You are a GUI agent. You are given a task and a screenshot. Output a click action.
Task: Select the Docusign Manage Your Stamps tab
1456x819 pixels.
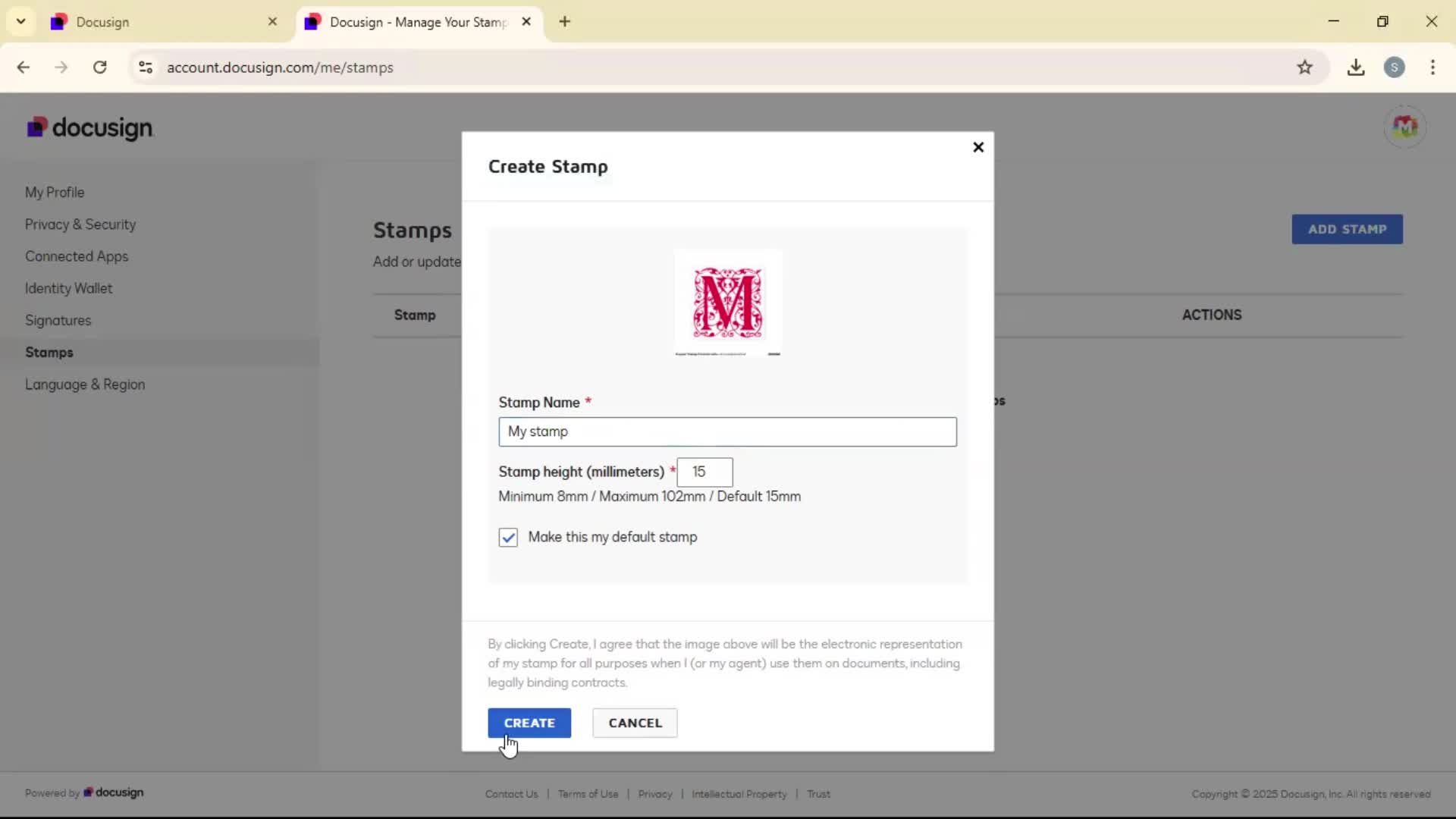417,22
